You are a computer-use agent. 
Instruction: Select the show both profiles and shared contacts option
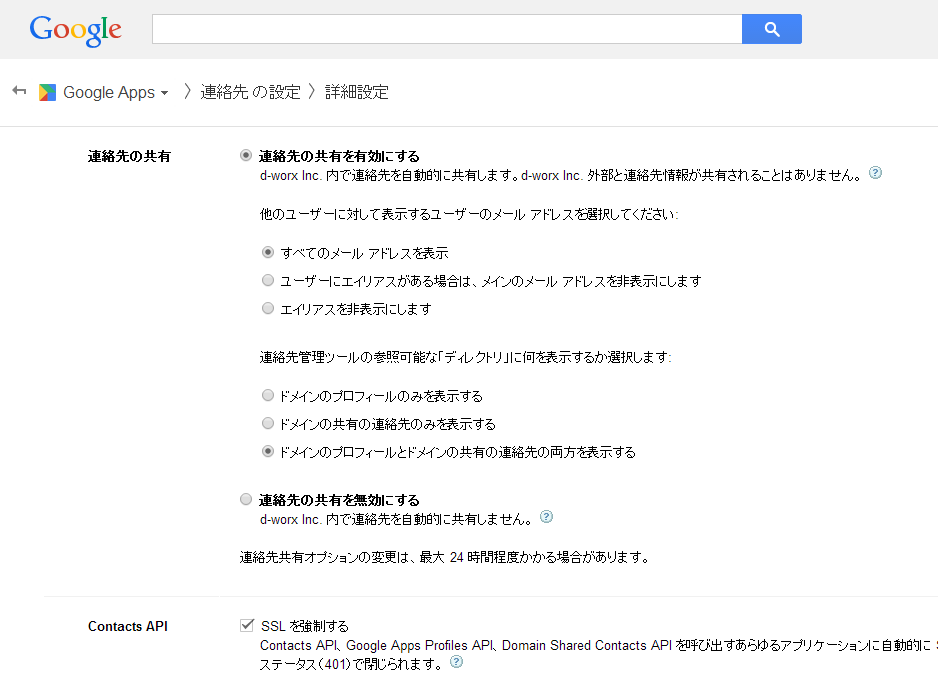267,451
